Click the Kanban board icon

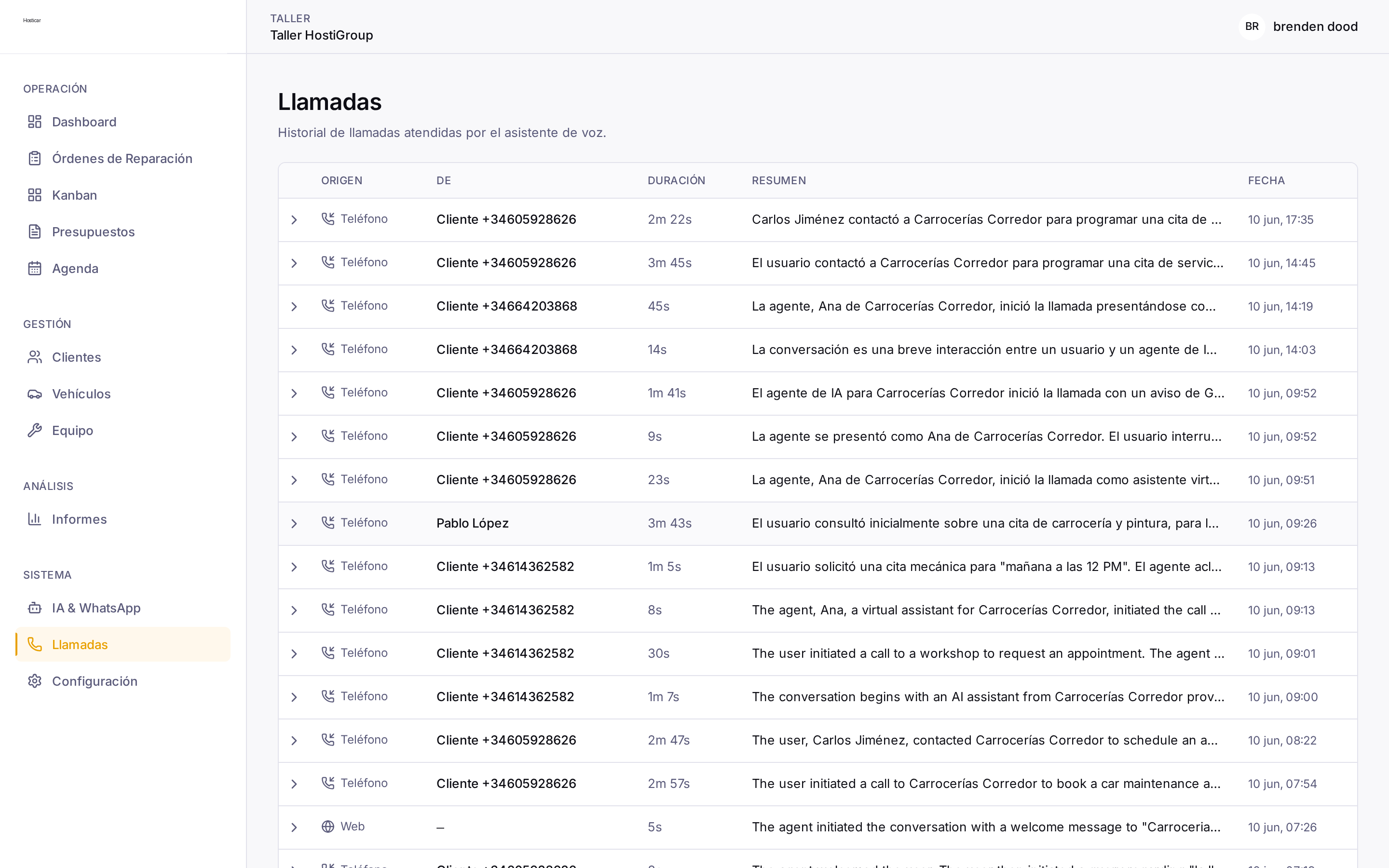click(x=34, y=195)
